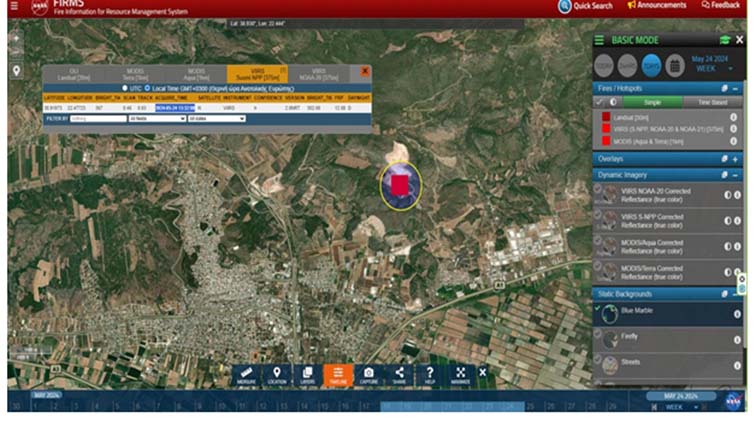Open the top-left hamburger menu
This screenshot has width=756, height=423.
point(14,6)
